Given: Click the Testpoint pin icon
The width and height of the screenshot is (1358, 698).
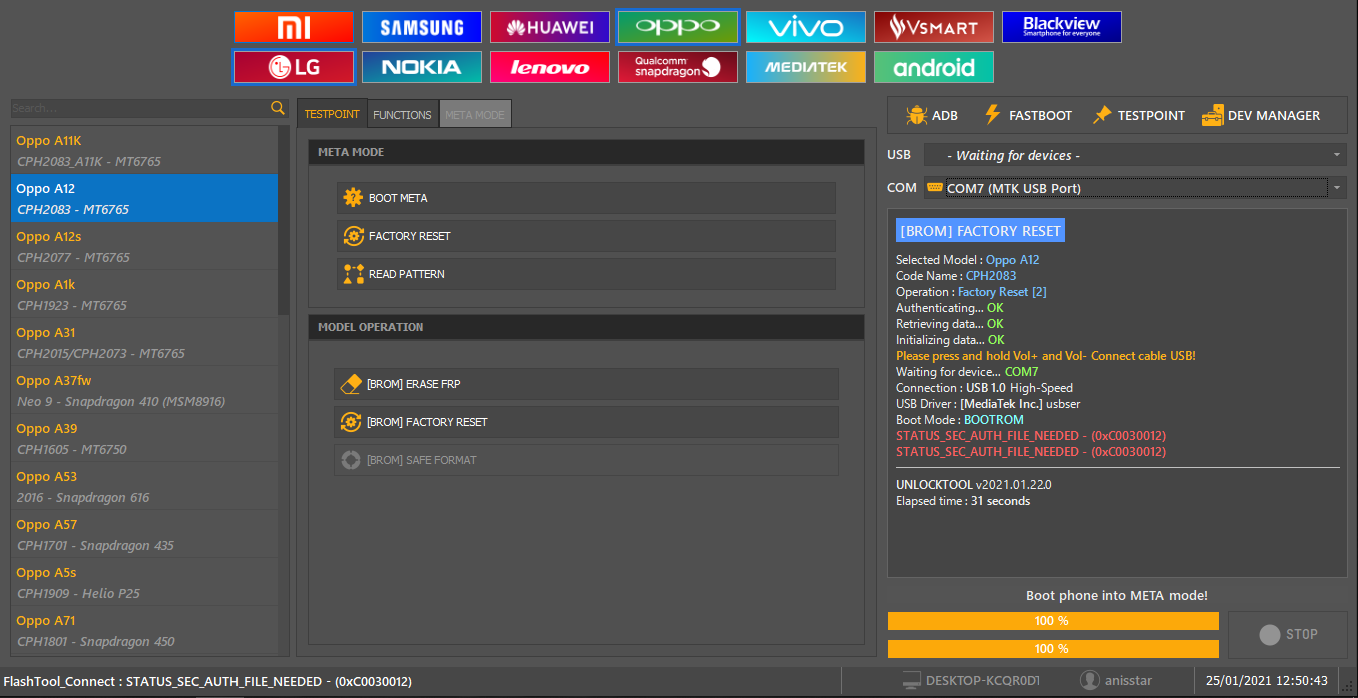Looking at the screenshot, I should (1102, 115).
